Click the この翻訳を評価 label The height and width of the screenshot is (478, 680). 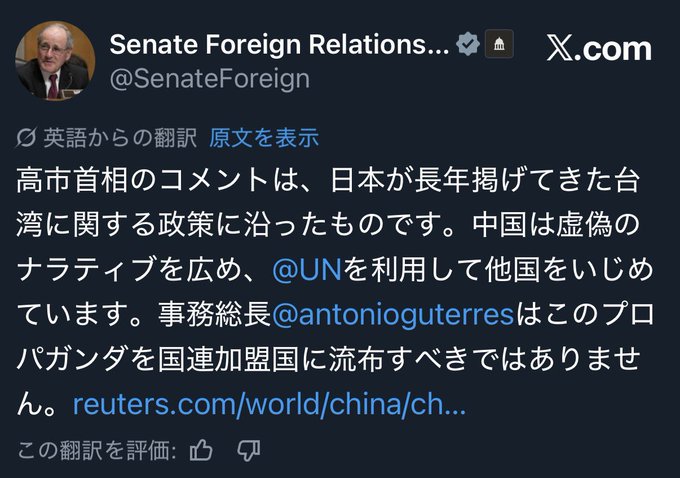(x=97, y=451)
